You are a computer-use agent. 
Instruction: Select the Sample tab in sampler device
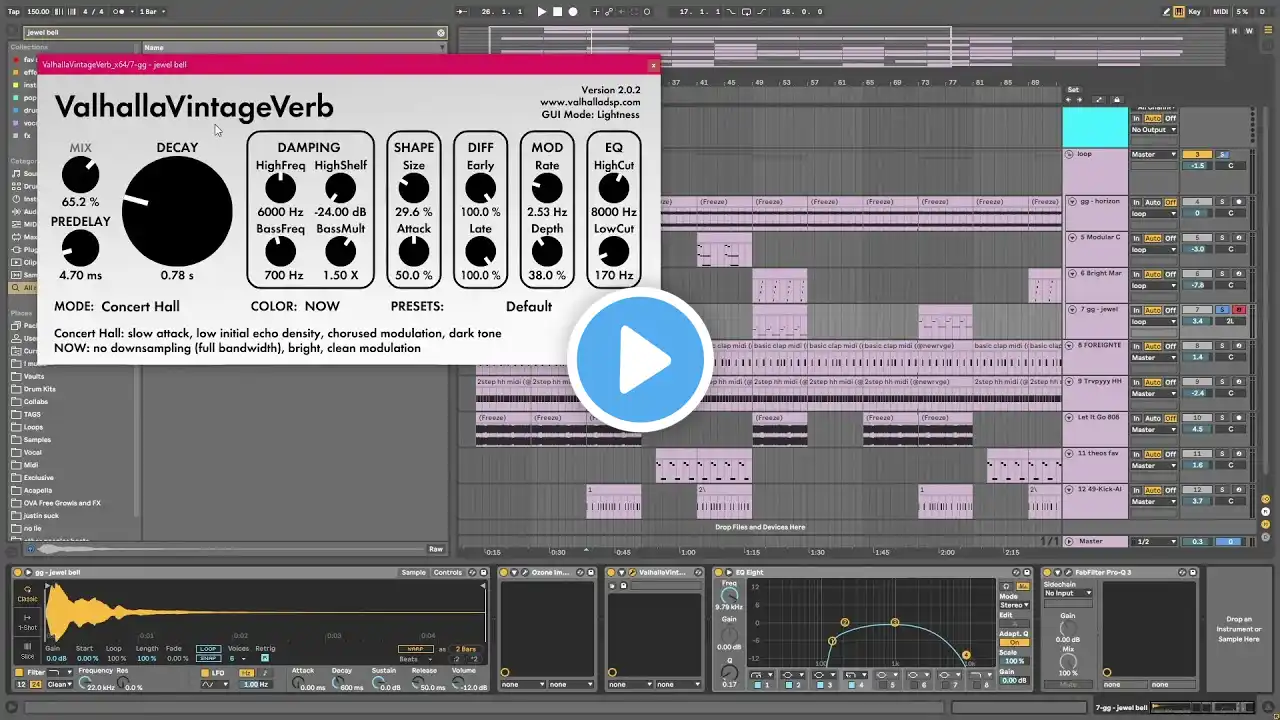413,573
